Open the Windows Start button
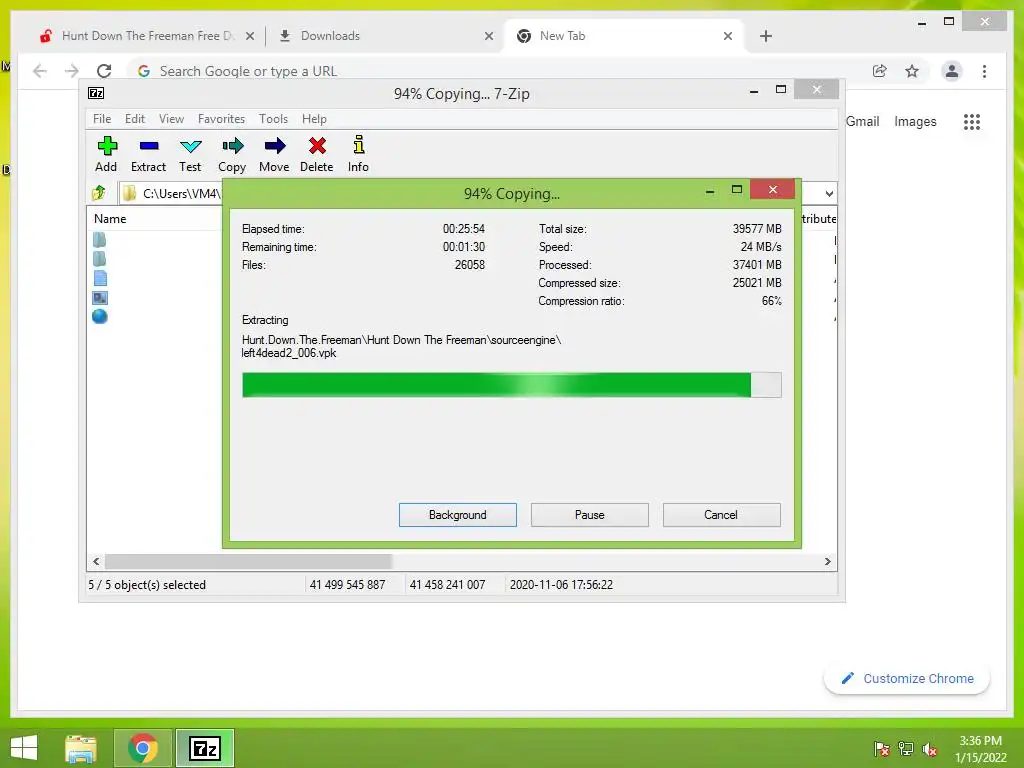 (x=24, y=748)
